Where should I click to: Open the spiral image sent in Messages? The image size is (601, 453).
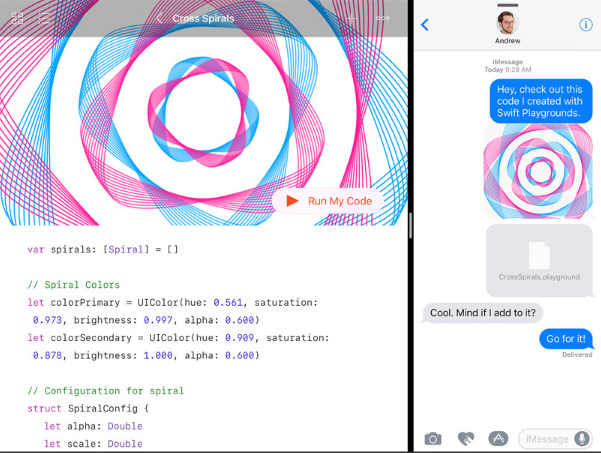[x=538, y=171]
